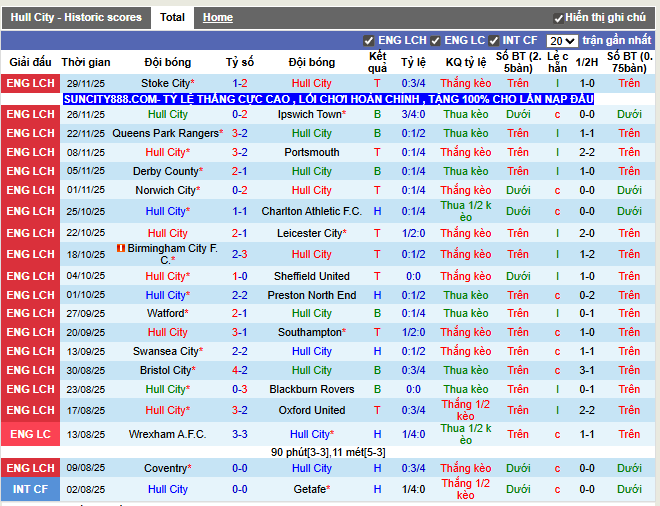Click red card icon beside Birmingham City
This screenshot has height=506, width=660.
pos(120,248)
